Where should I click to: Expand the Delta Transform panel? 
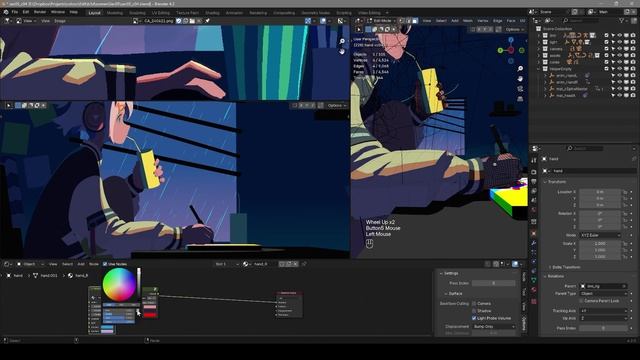(565, 267)
